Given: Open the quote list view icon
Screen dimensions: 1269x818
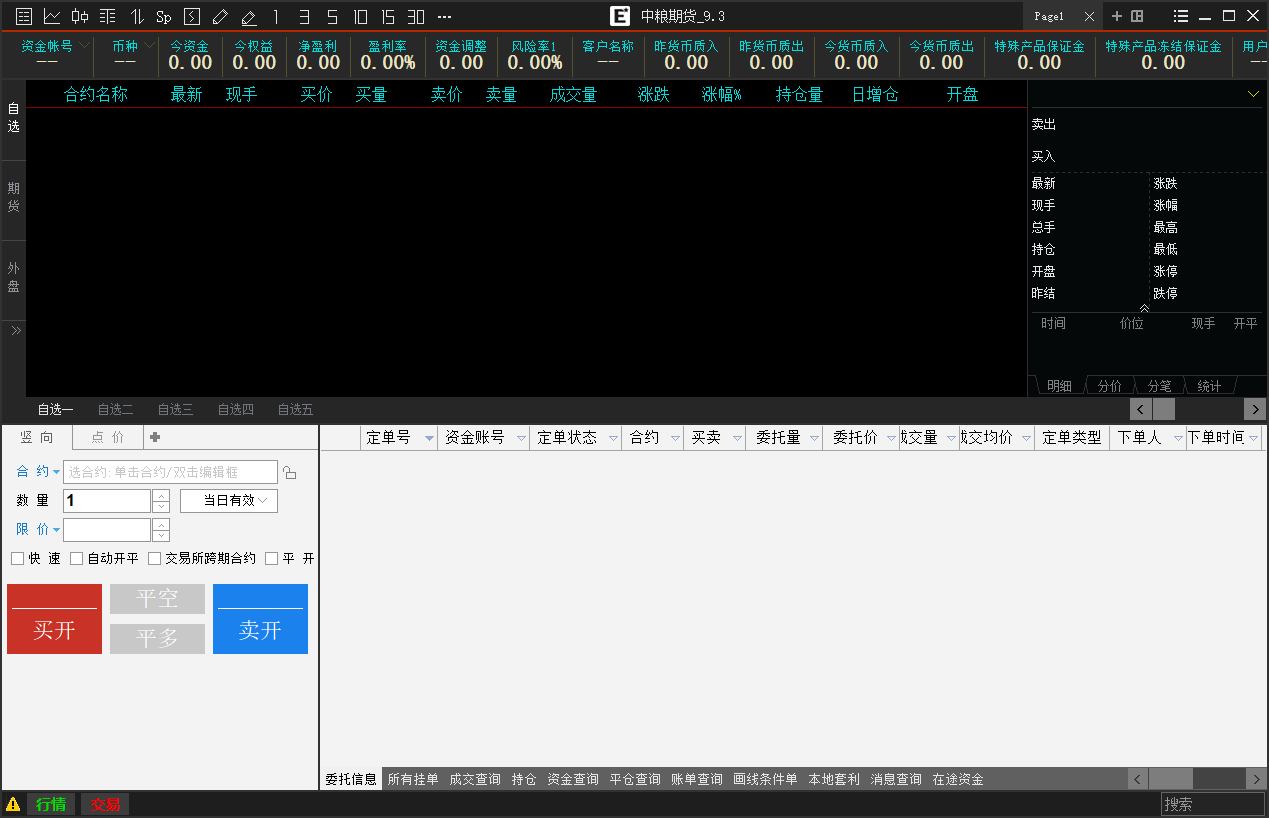Looking at the screenshot, I should [24, 16].
